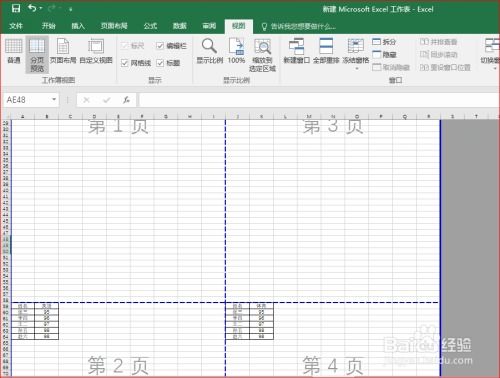Select column S header
The width and height of the screenshot is (500, 378).
(x=452, y=116)
